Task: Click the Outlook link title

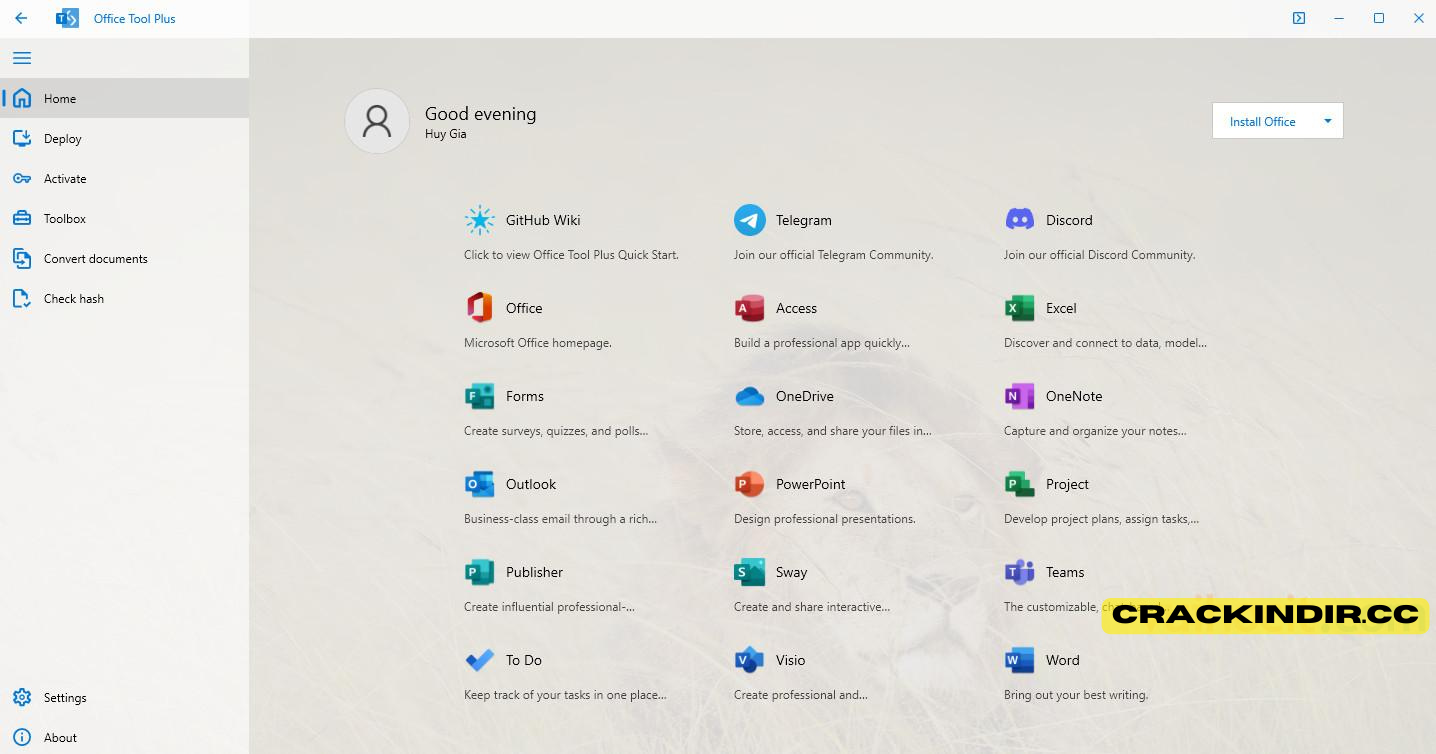Action: point(531,484)
